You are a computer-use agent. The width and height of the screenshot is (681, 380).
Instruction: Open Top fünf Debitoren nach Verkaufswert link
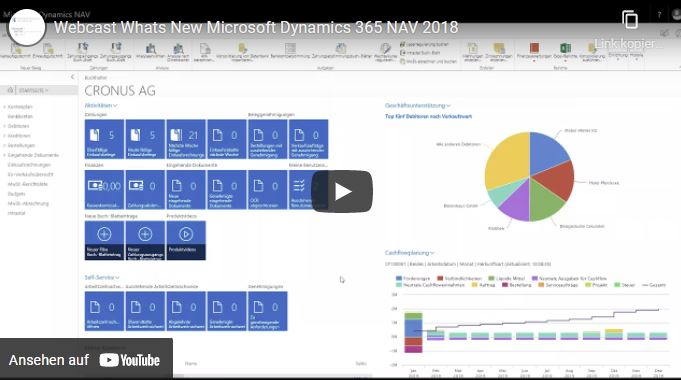428,116
